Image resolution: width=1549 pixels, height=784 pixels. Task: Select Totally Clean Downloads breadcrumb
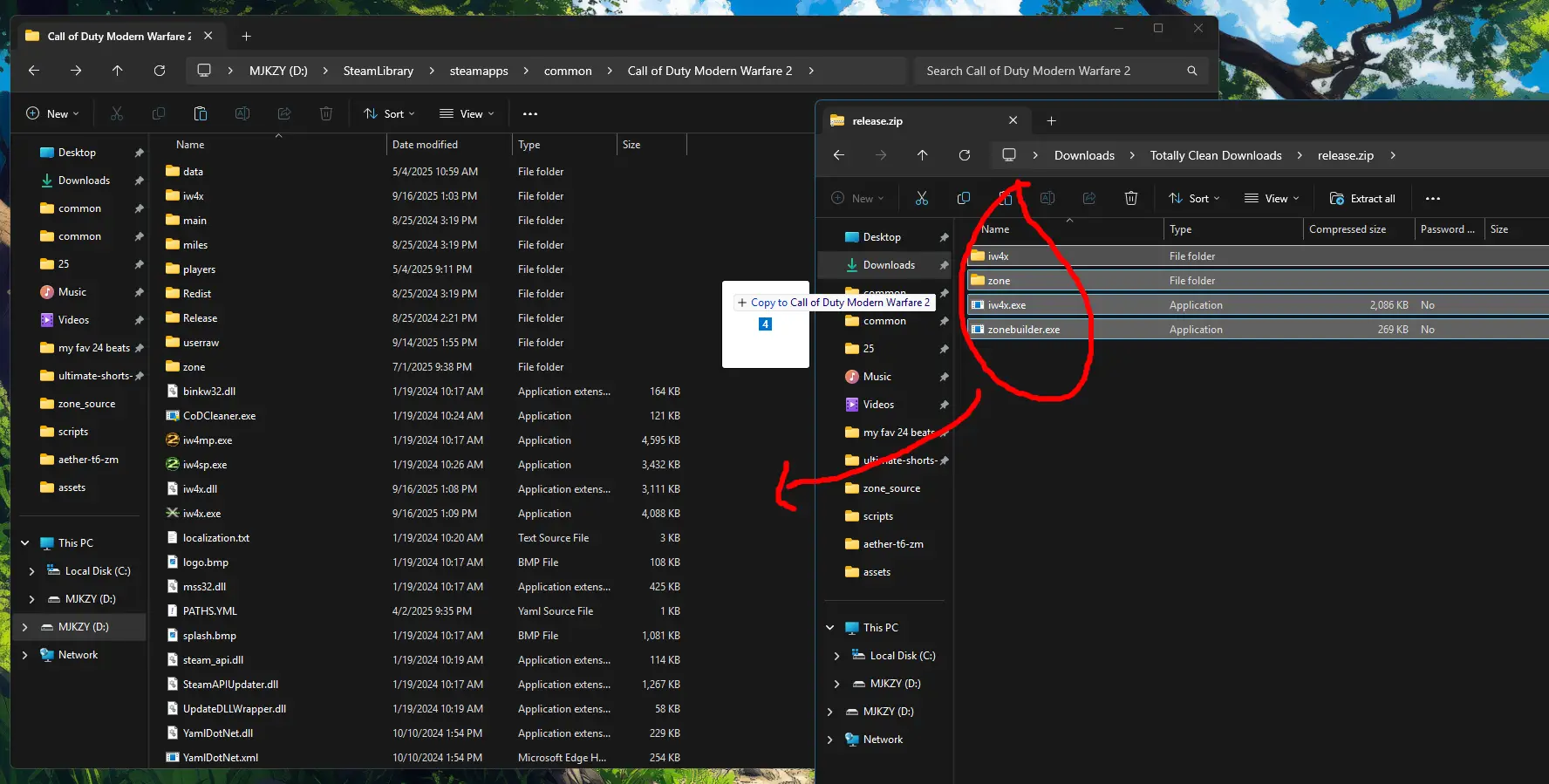coord(1216,155)
